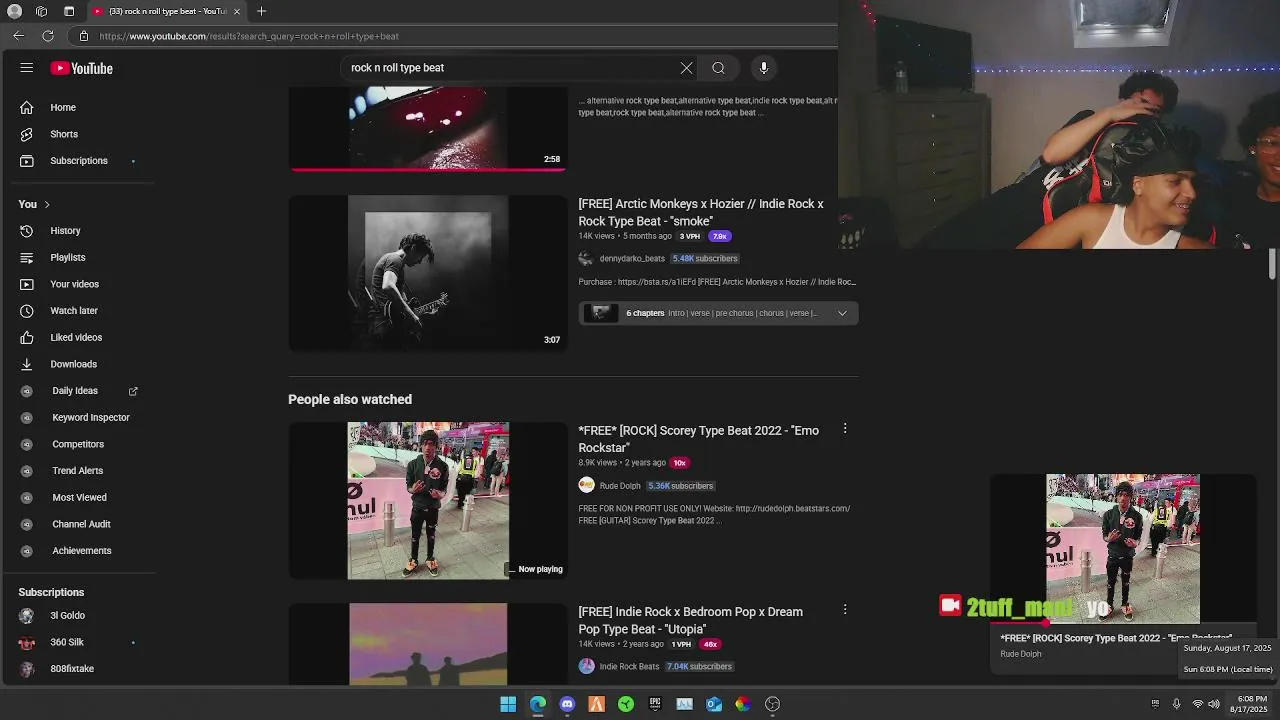1280x720 pixels.
Task: Click the 7.04K subscribers badge
Action: (x=699, y=666)
